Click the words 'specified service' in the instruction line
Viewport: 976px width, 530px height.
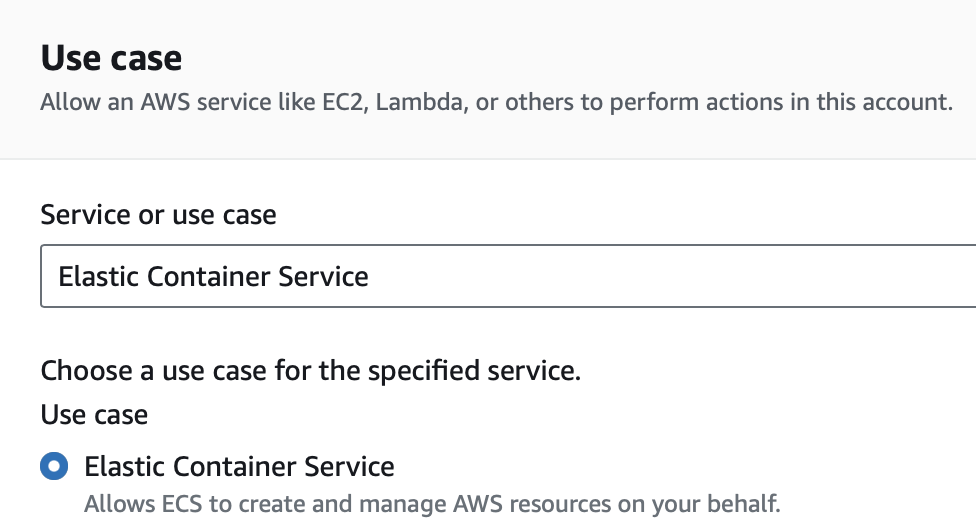pos(474,372)
